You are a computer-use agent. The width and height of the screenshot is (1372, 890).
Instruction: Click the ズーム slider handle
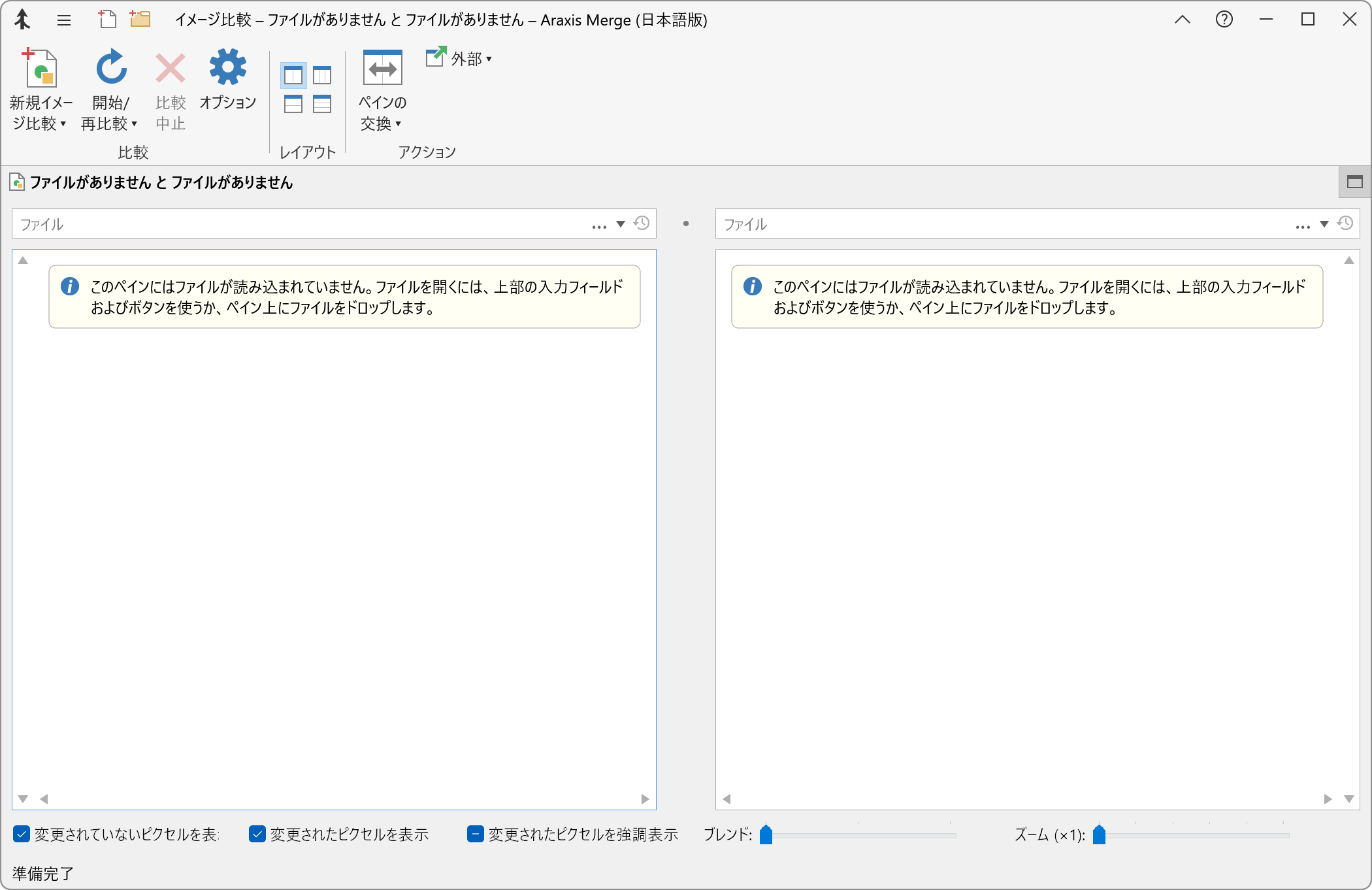pos(1100,834)
